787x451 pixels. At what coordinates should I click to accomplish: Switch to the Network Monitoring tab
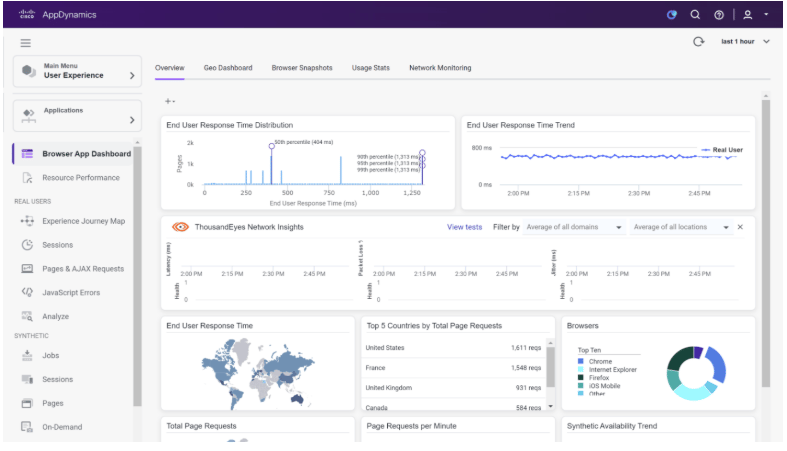(x=440, y=68)
